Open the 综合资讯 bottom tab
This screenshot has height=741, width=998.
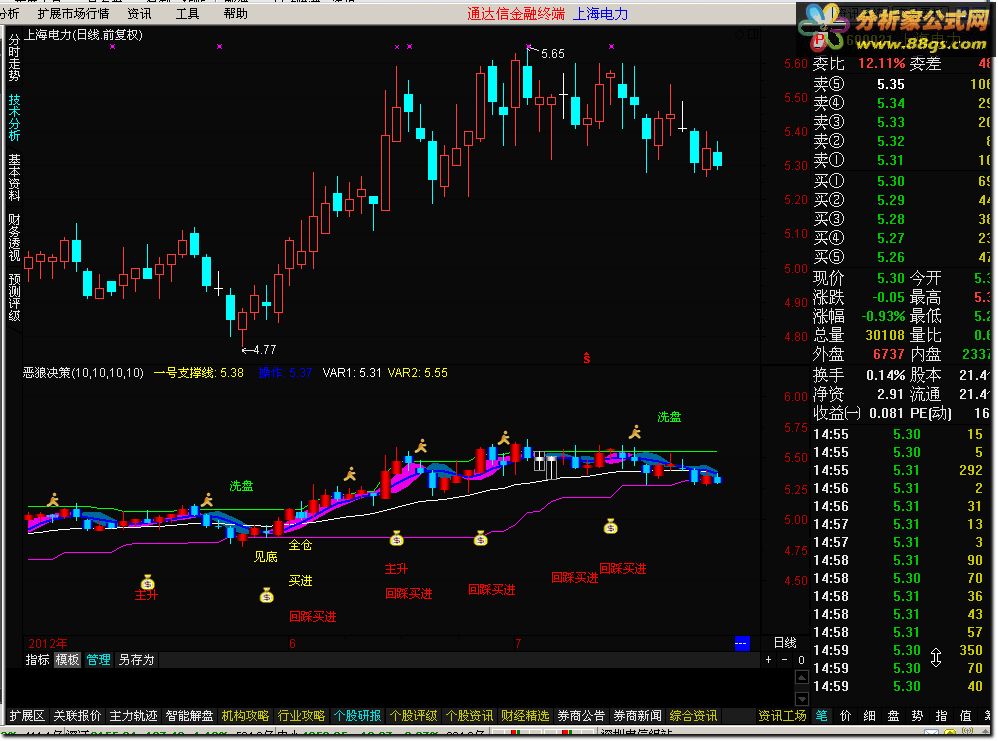tap(693, 716)
